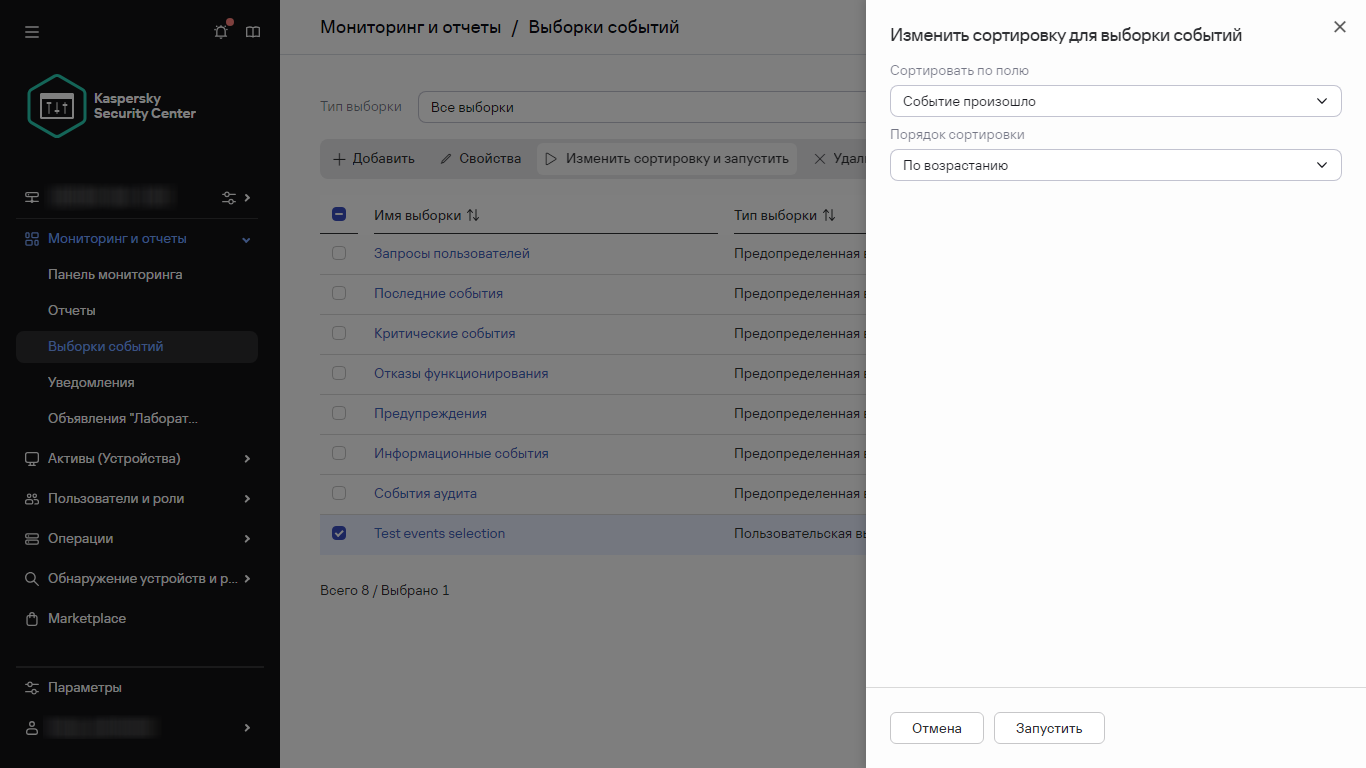Open the Порядок сортировки dropdown
This screenshot has width=1366, height=768.
click(1114, 165)
